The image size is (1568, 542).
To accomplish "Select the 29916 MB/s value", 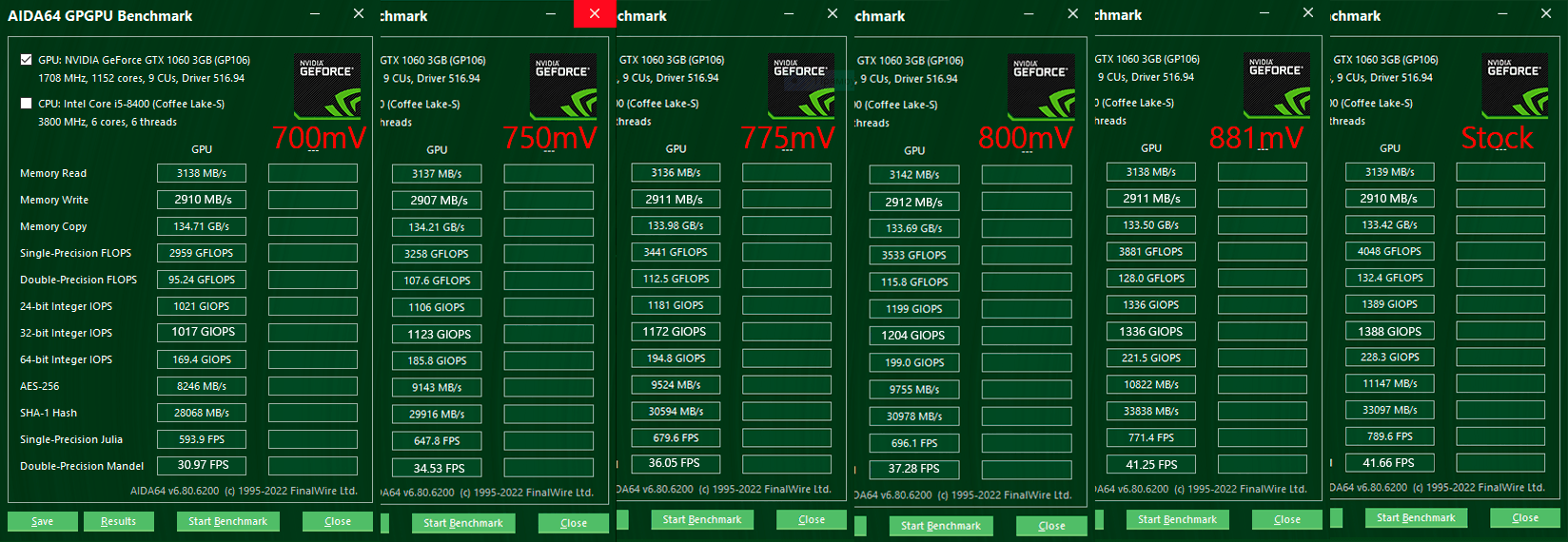I will point(437,415).
